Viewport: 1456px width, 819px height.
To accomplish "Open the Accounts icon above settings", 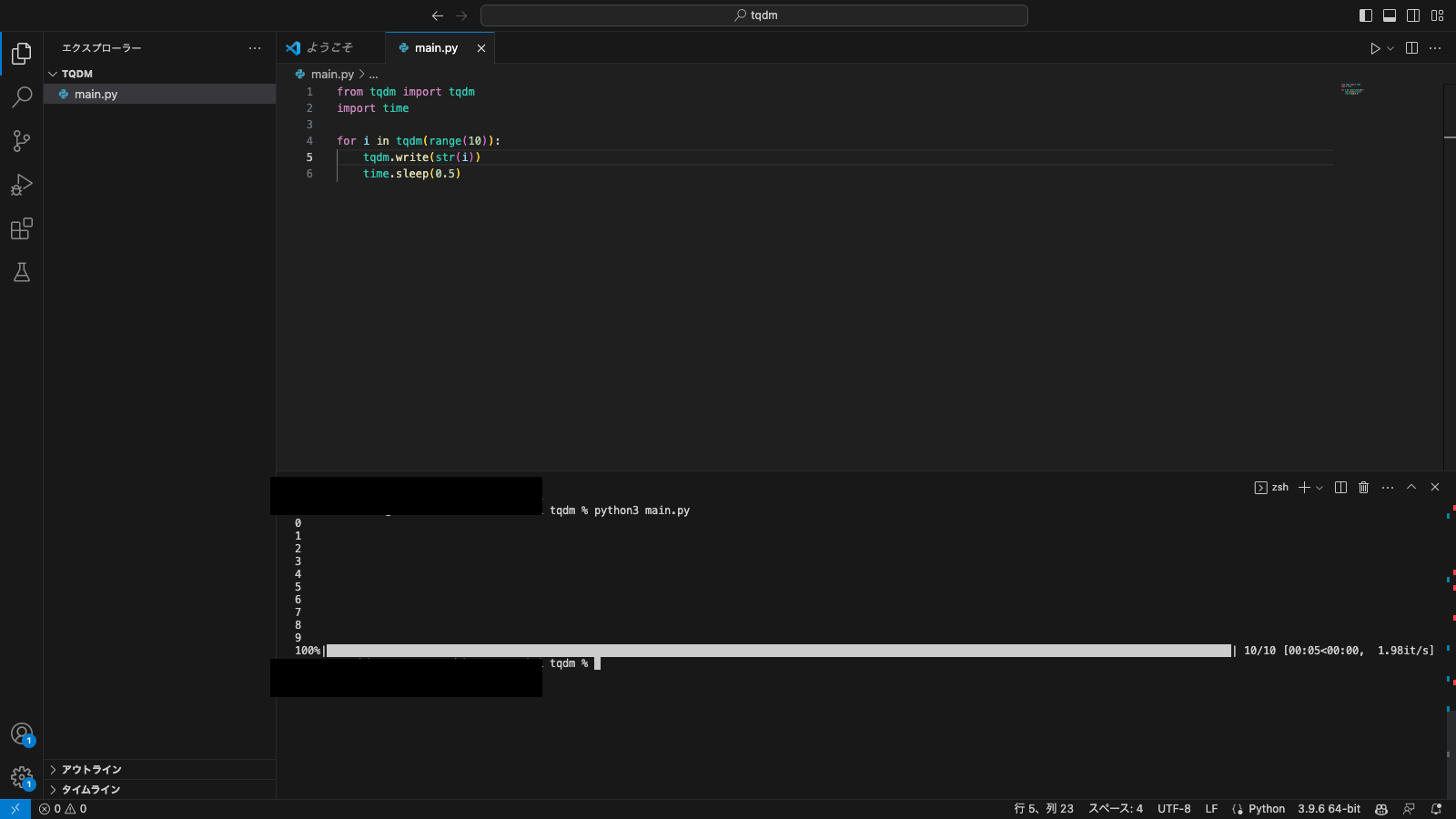I will click(x=22, y=733).
